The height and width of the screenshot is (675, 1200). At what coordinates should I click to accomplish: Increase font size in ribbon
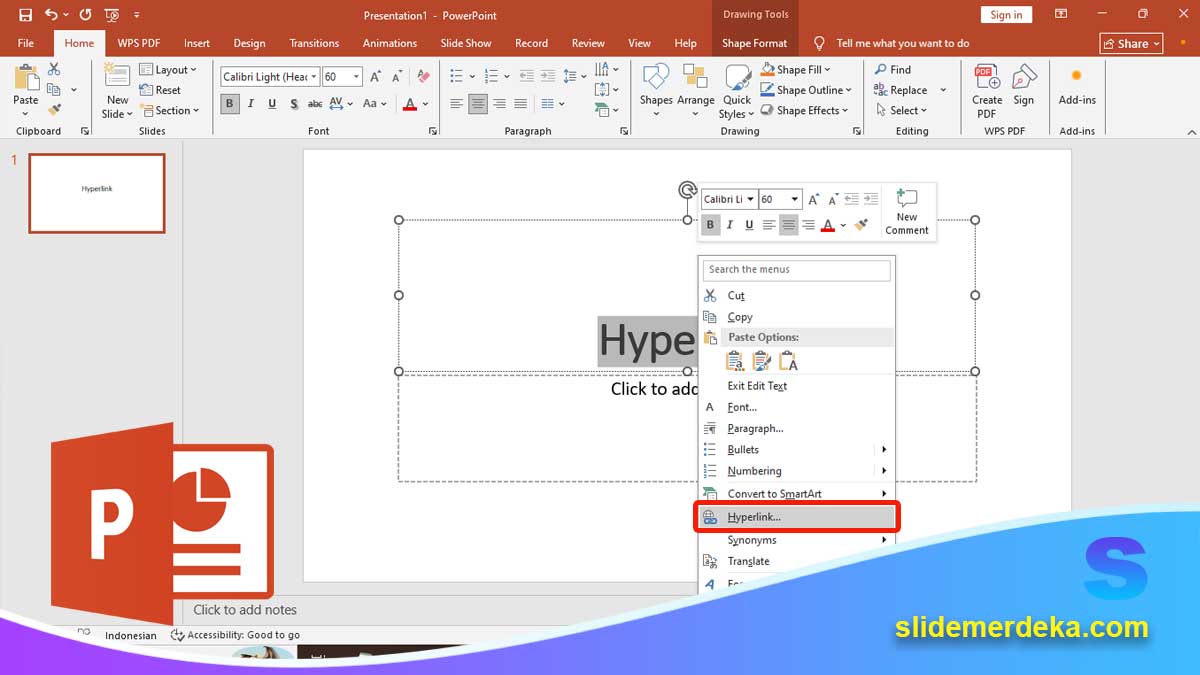[376, 76]
